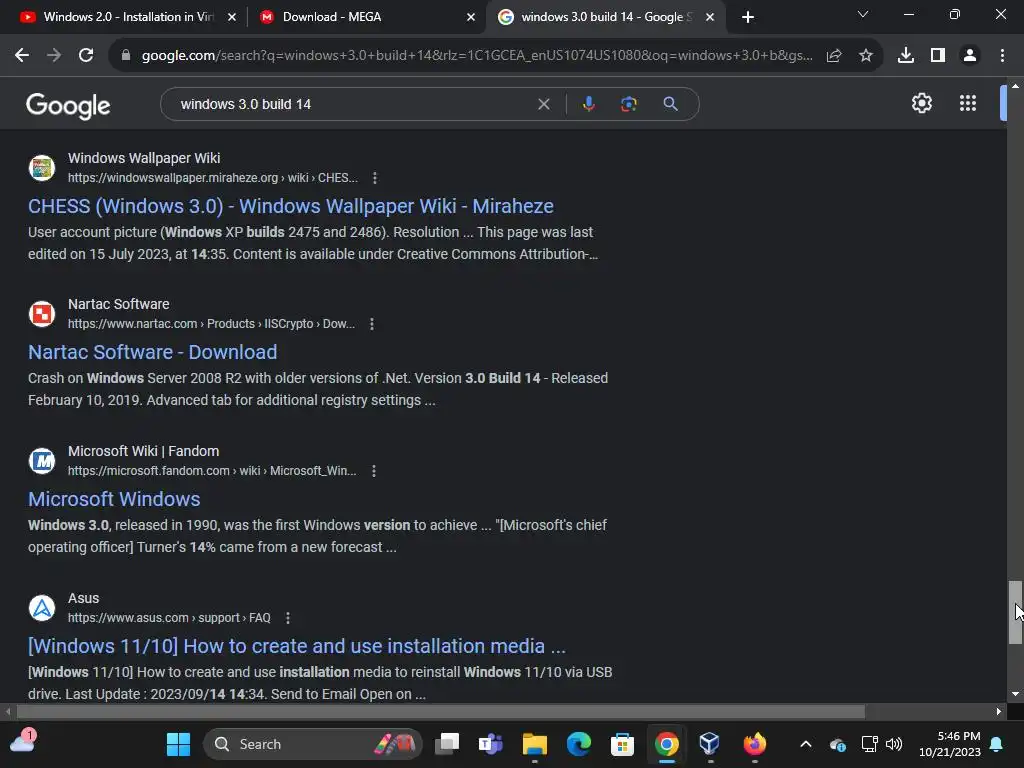Open volume control in system tray
1024x768 pixels.
pos(893,744)
